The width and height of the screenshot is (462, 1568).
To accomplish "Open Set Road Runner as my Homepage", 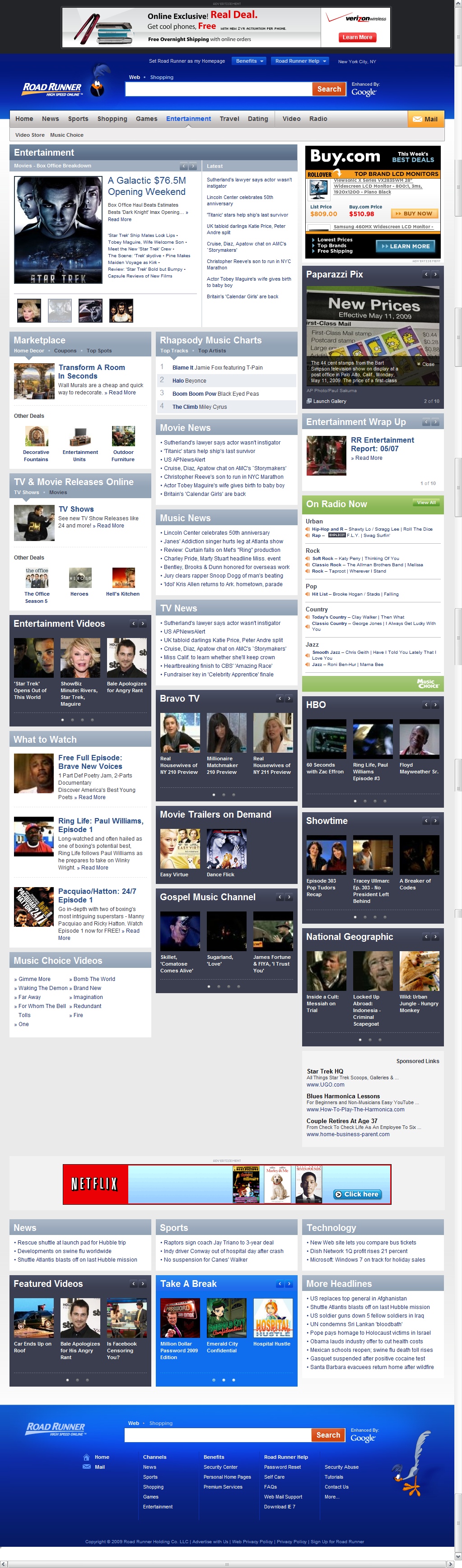I will 187,61.
